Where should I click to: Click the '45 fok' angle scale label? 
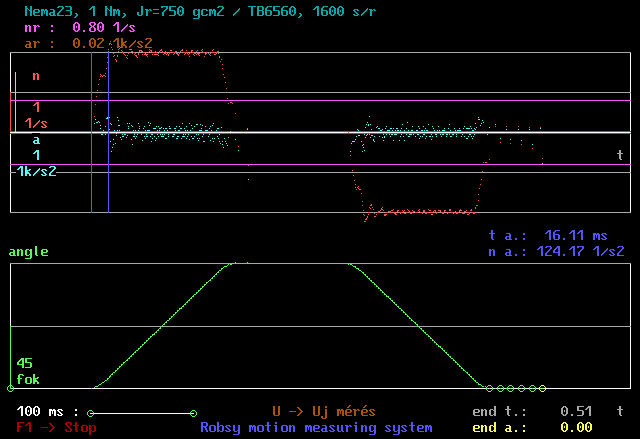coord(27,371)
